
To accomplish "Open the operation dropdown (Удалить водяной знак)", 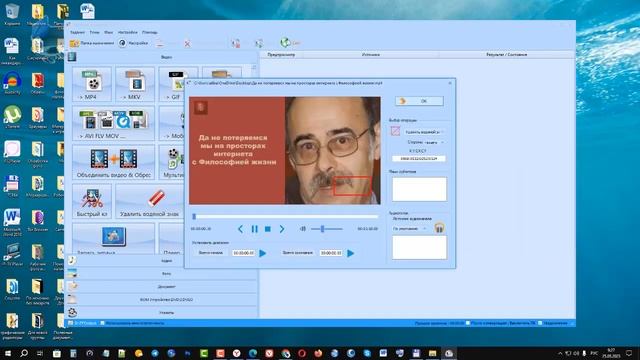I will [424, 132].
